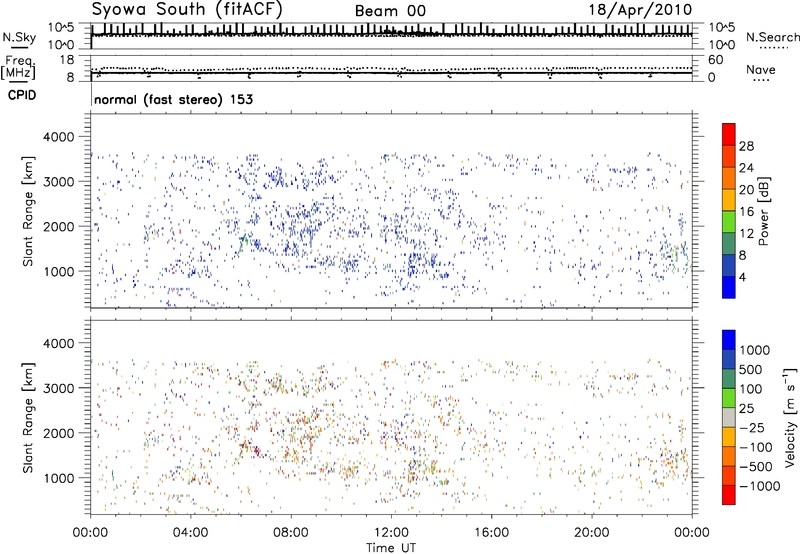The height and width of the screenshot is (554, 800).
Task: Click the "3000" tick on the Power panel
Action: [x=59, y=182]
